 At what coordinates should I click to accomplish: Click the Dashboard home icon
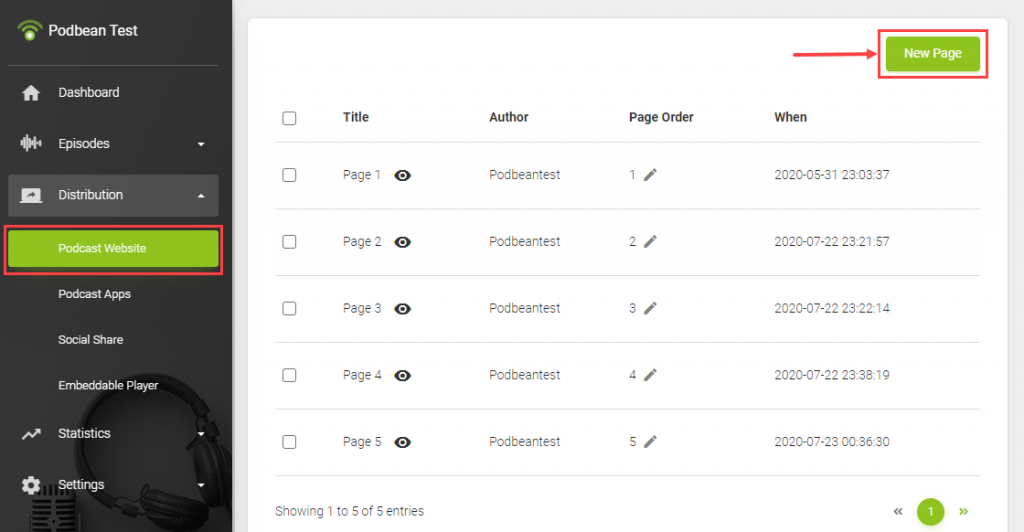coord(31,93)
